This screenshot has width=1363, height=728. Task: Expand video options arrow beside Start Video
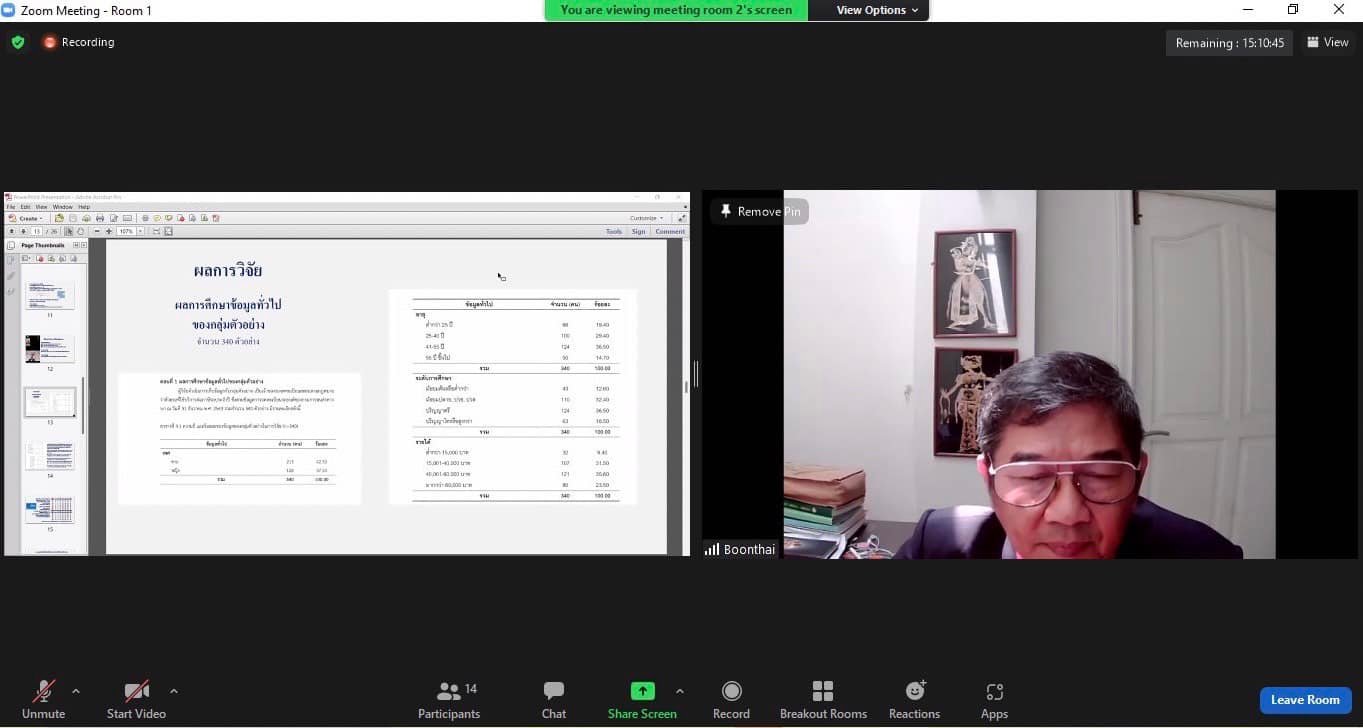coord(174,691)
